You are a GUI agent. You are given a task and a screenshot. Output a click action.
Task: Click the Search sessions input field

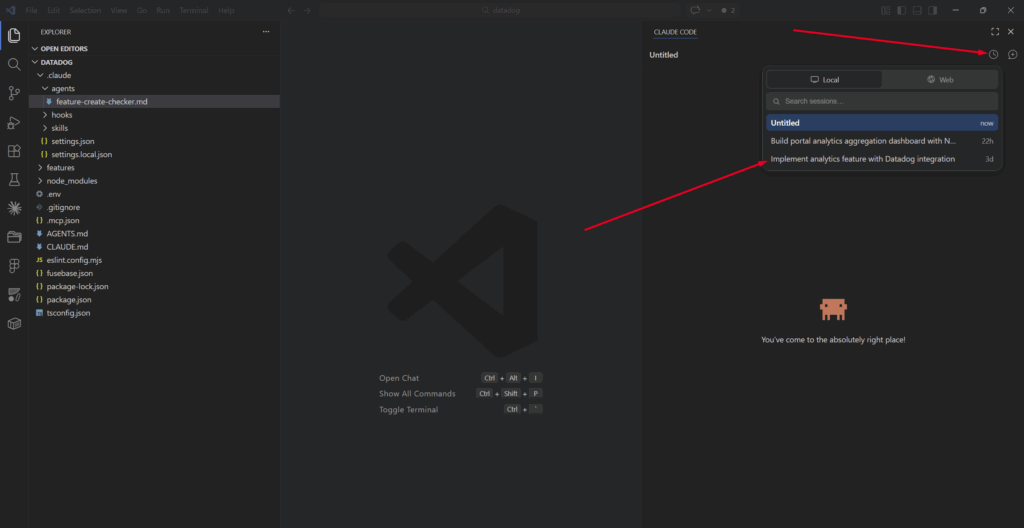[x=882, y=101]
